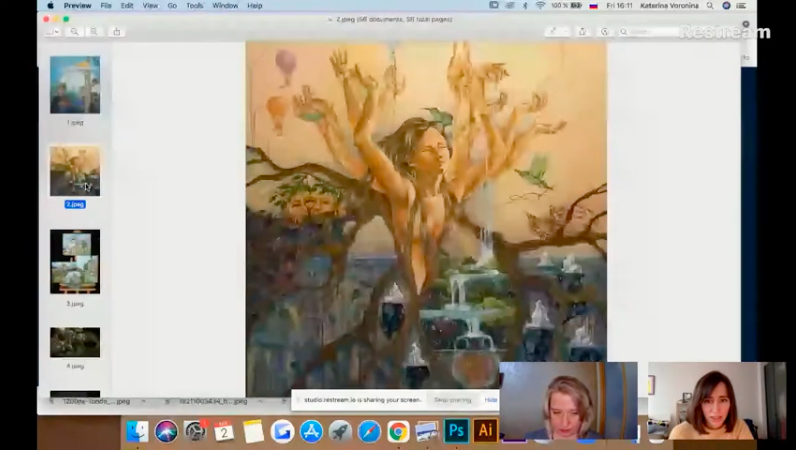Open Siri from the Dock

pos(166,431)
